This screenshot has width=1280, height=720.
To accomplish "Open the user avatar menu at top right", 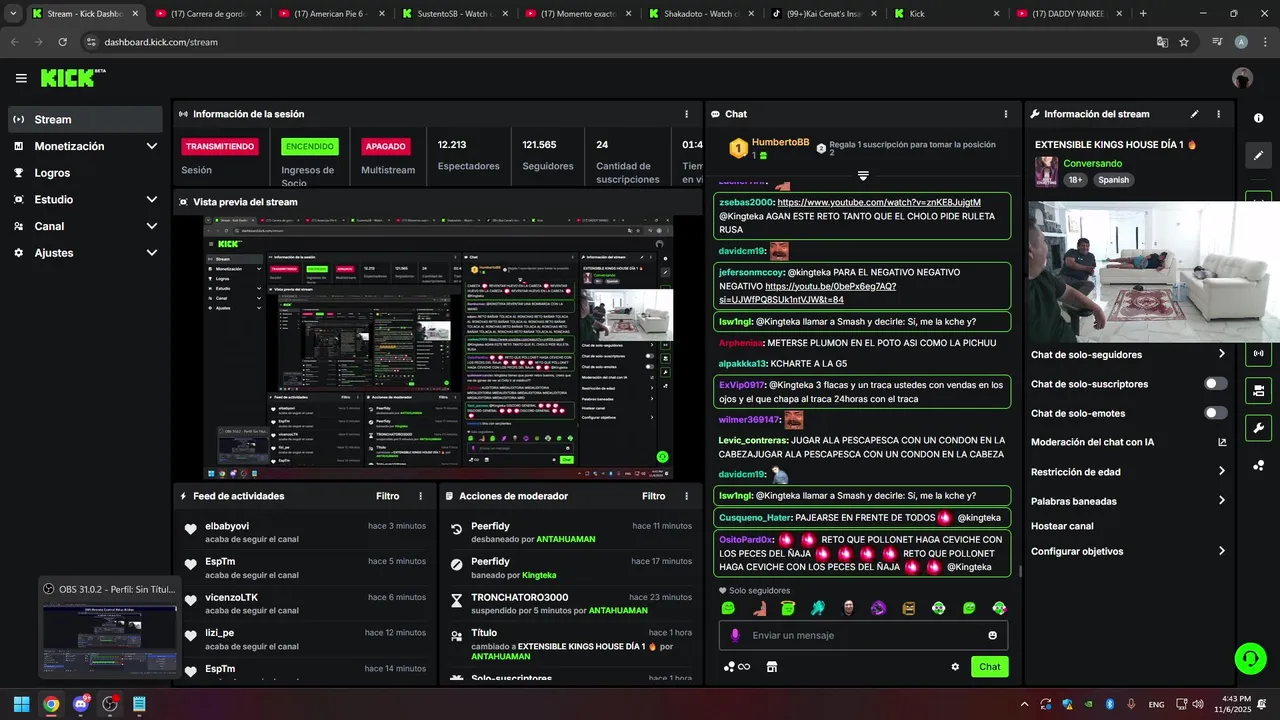I will click(1242, 78).
